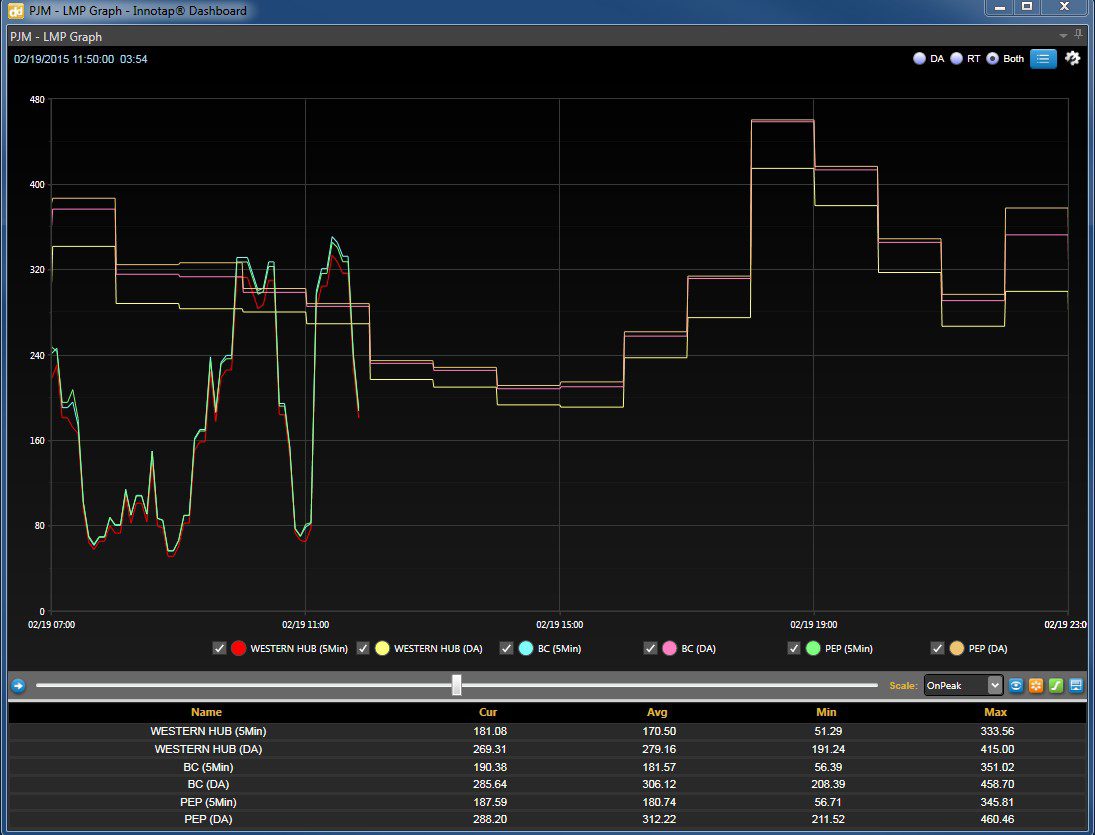Click Max value 458.70
Screen dimensions: 1095x835
pos(997,784)
